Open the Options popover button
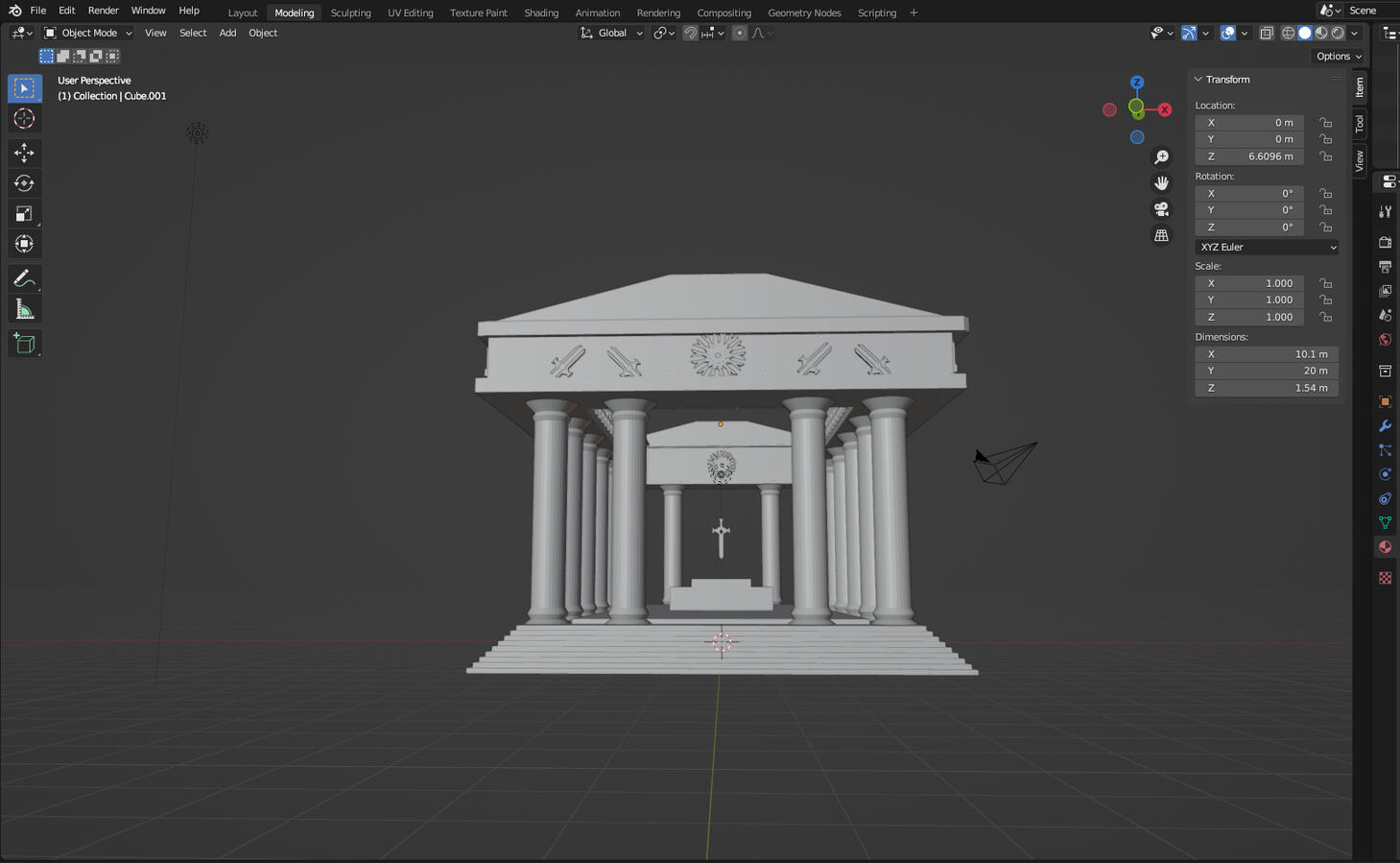 tap(1339, 56)
